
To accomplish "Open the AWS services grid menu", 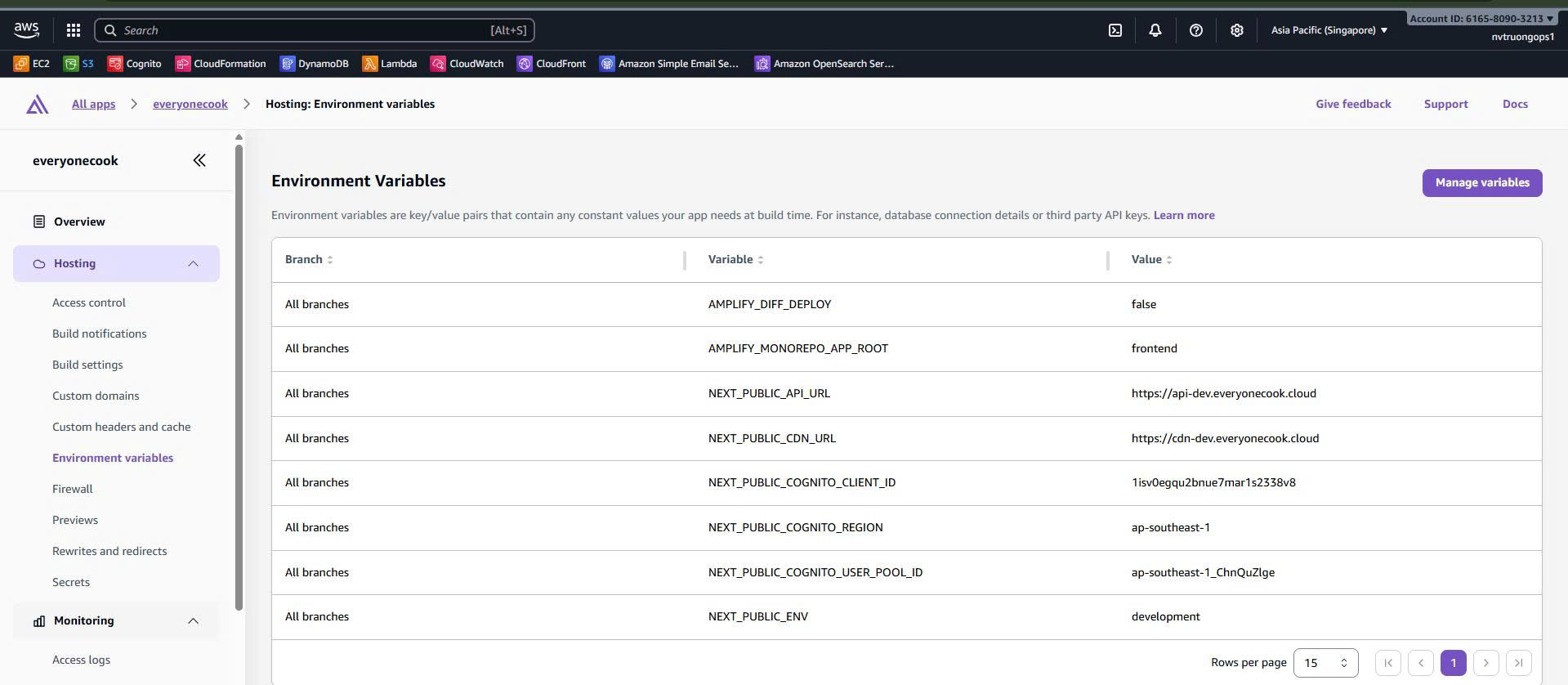I will [x=74, y=30].
